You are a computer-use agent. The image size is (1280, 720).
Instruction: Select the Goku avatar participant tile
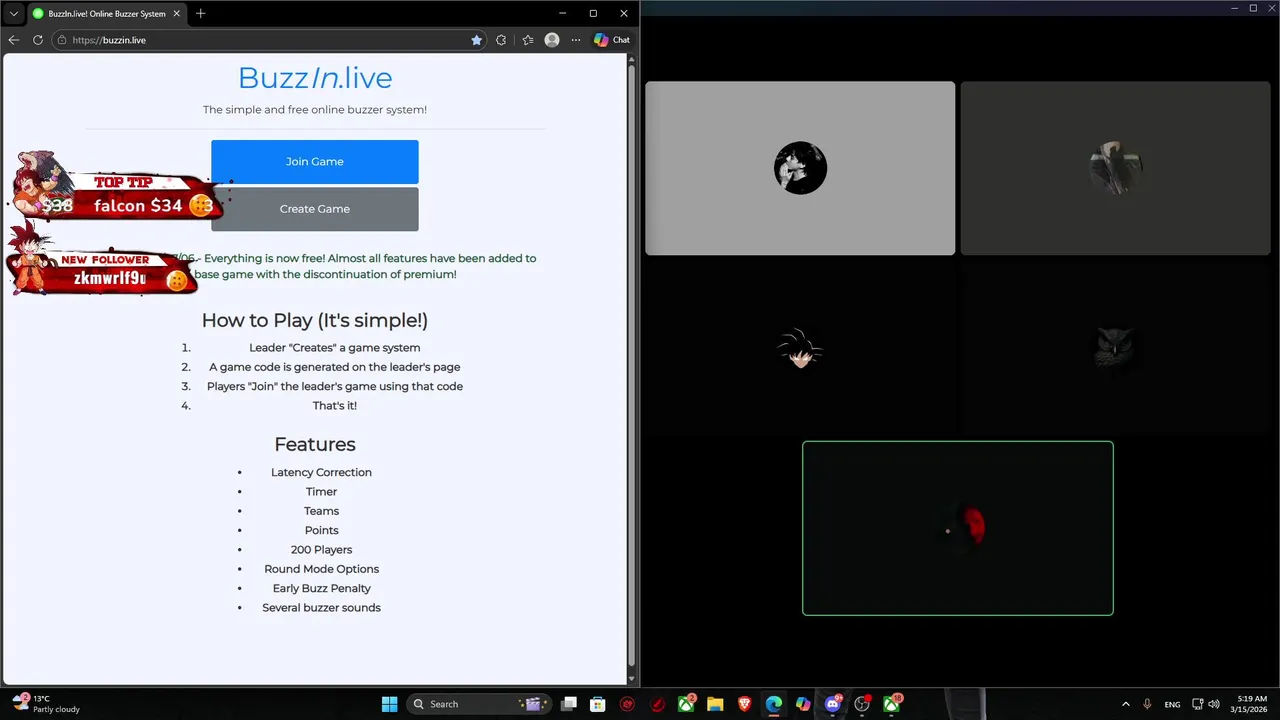click(800, 348)
